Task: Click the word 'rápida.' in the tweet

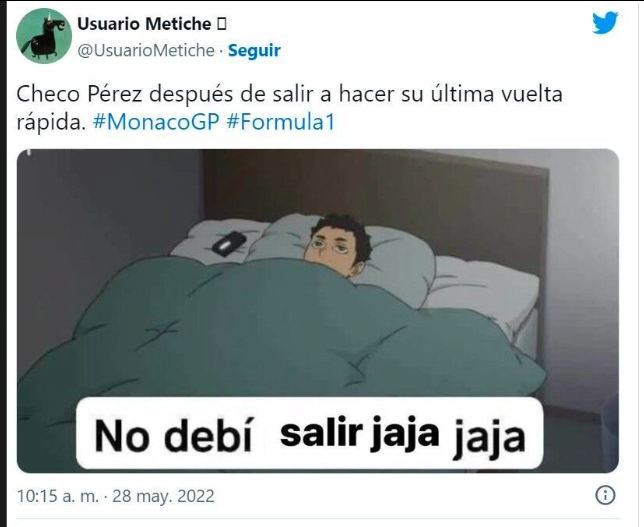Action: pyautogui.click(x=51, y=122)
